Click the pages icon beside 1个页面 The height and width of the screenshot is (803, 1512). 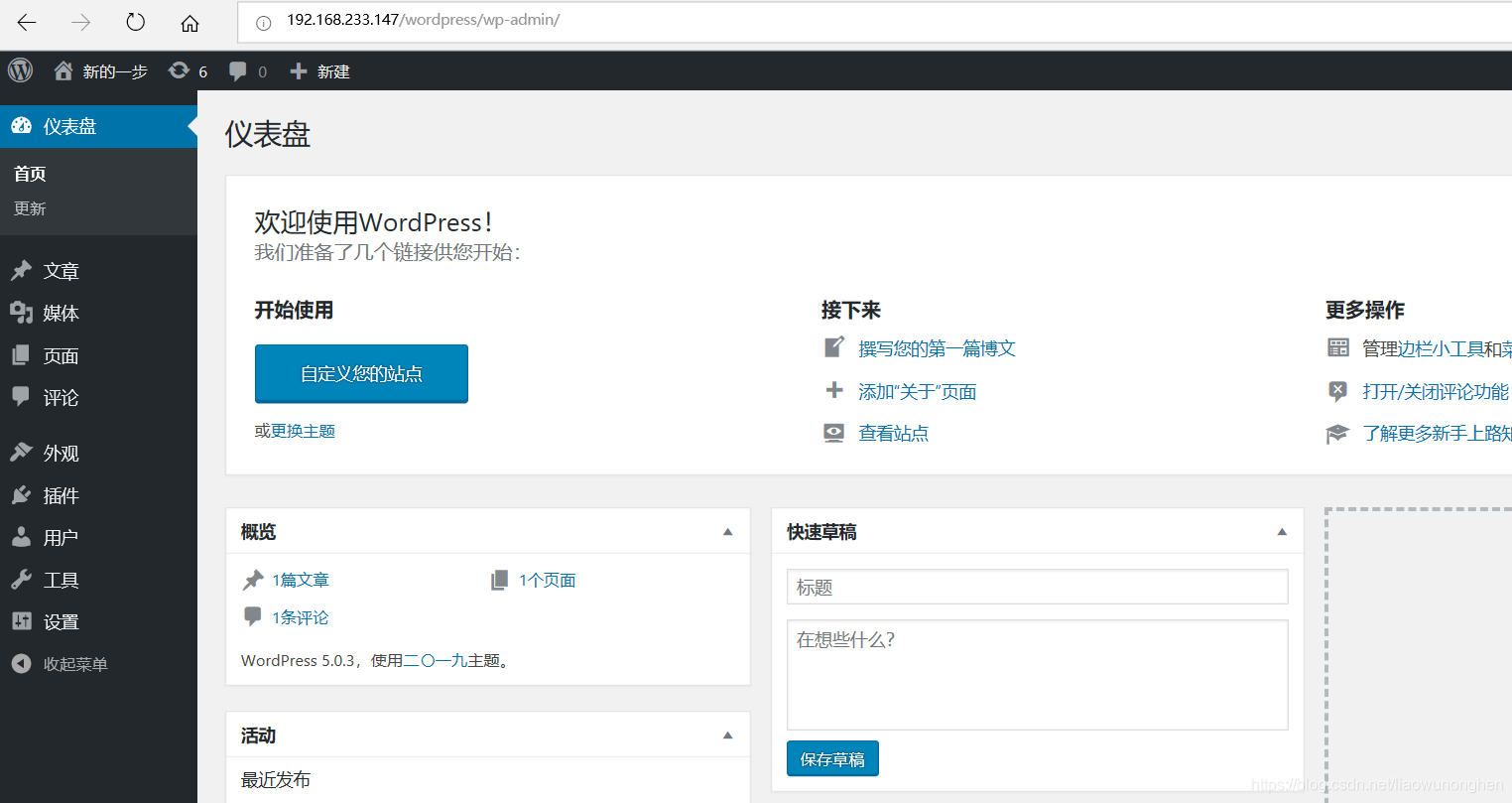click(x=500, y=580)
